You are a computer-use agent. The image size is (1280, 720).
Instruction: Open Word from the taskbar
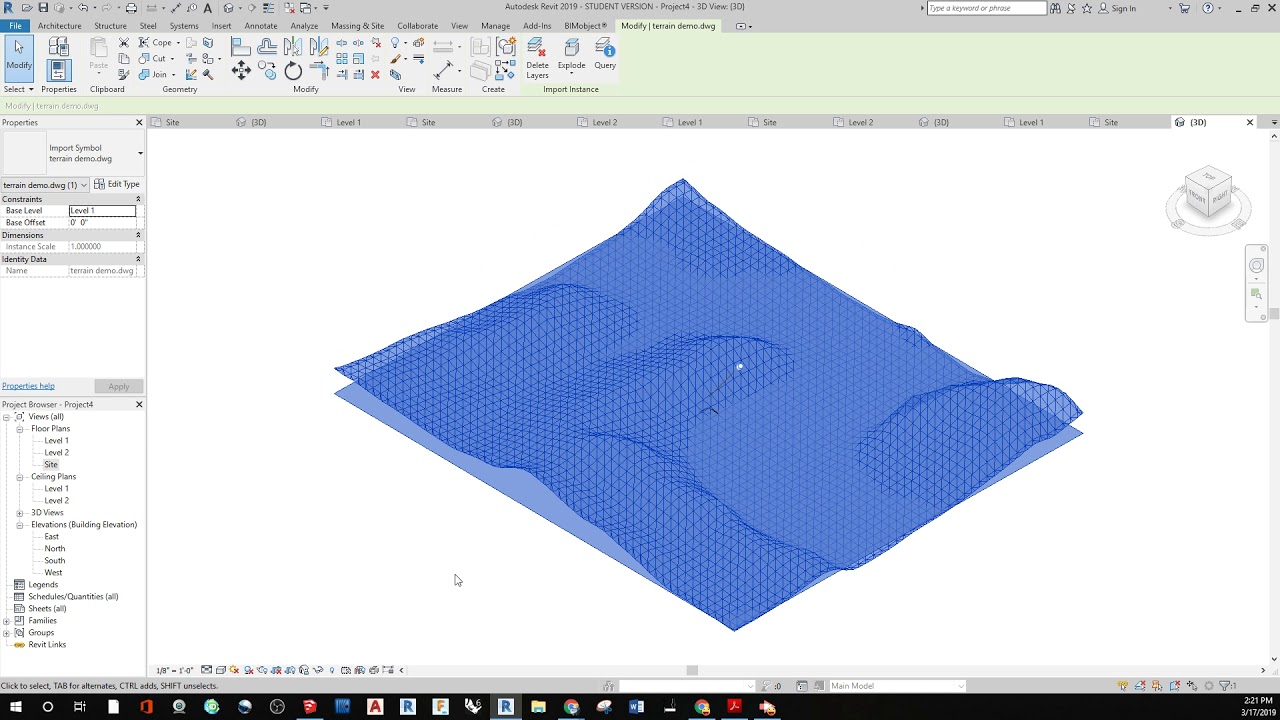click(637, 707)
